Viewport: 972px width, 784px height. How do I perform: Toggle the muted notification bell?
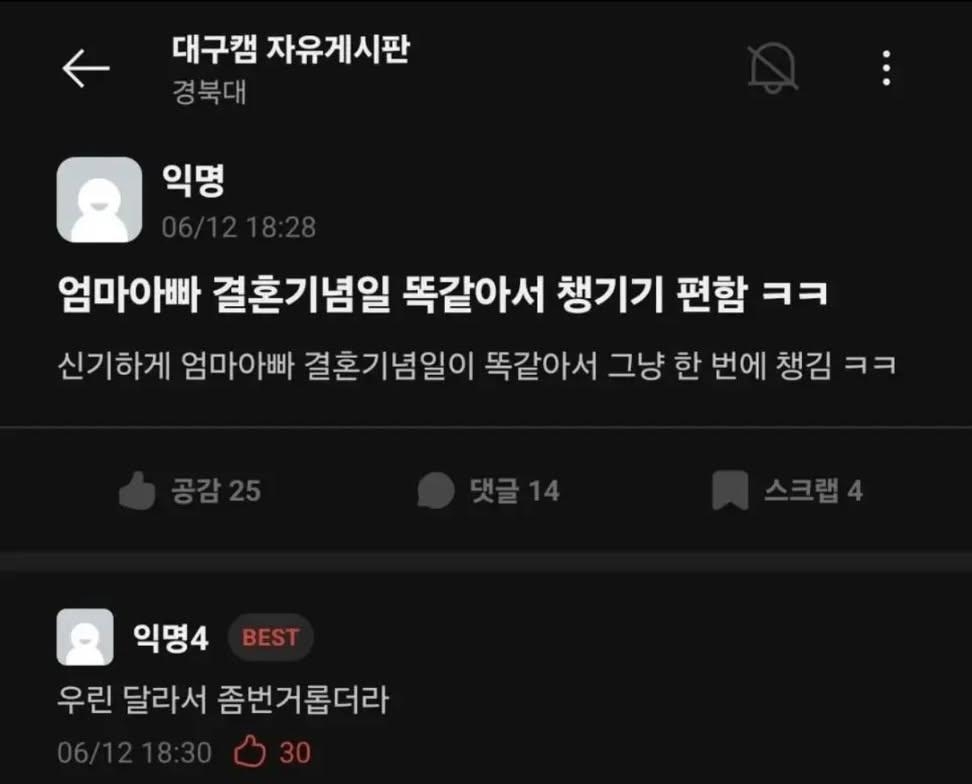[x=772, y=68]
